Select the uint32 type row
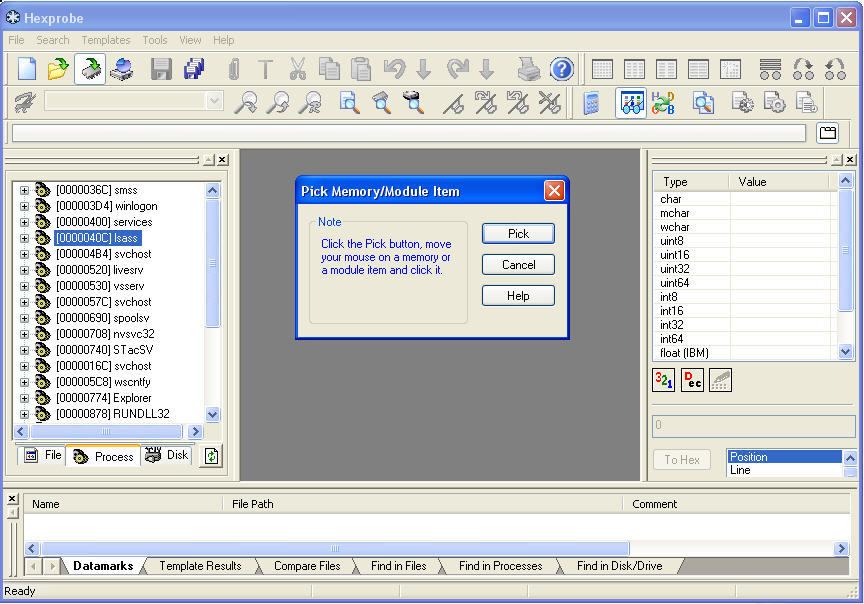 [746, 269]
